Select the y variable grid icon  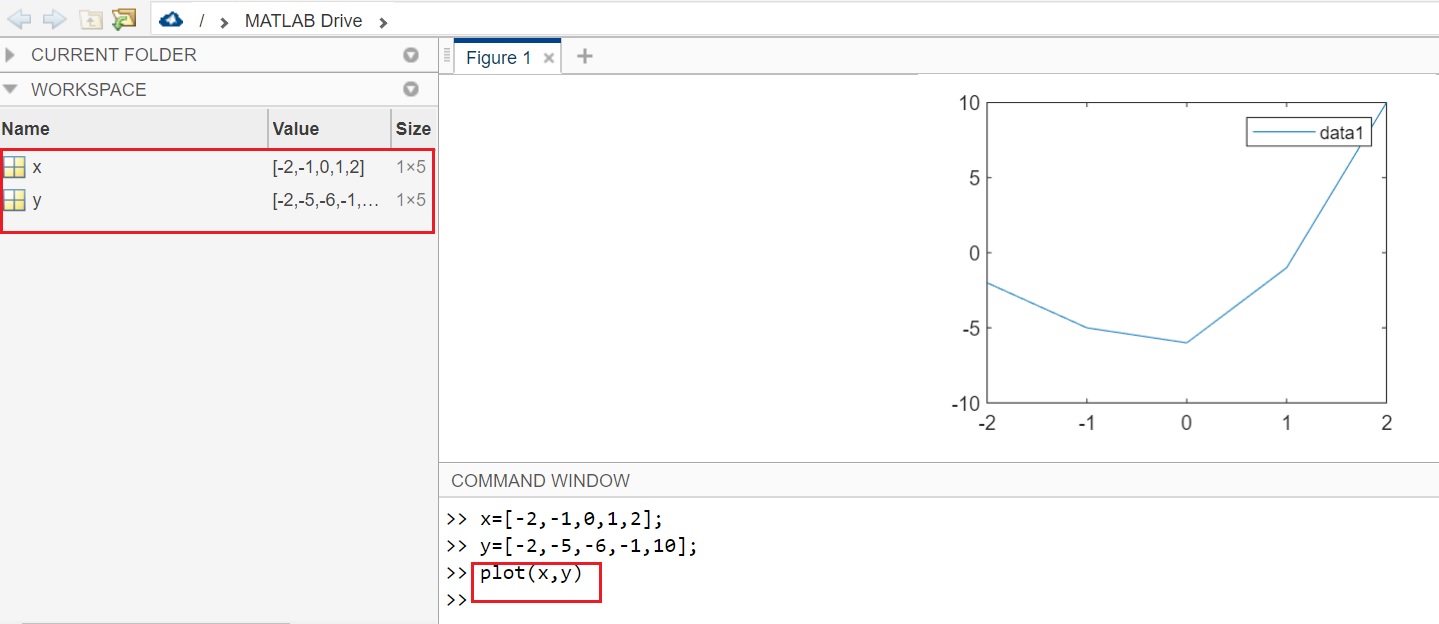[x=15, y=199]
